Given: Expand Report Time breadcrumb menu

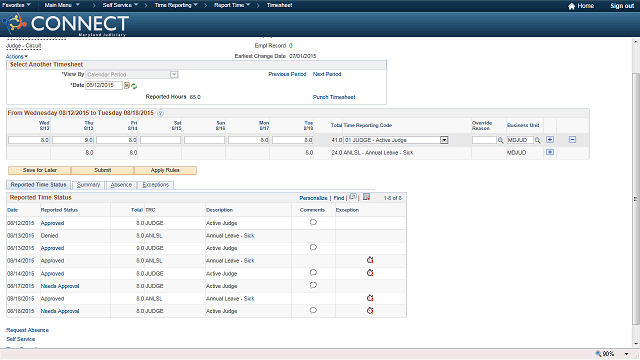Looking at the screenshot, I should click(x=232, y=5).
